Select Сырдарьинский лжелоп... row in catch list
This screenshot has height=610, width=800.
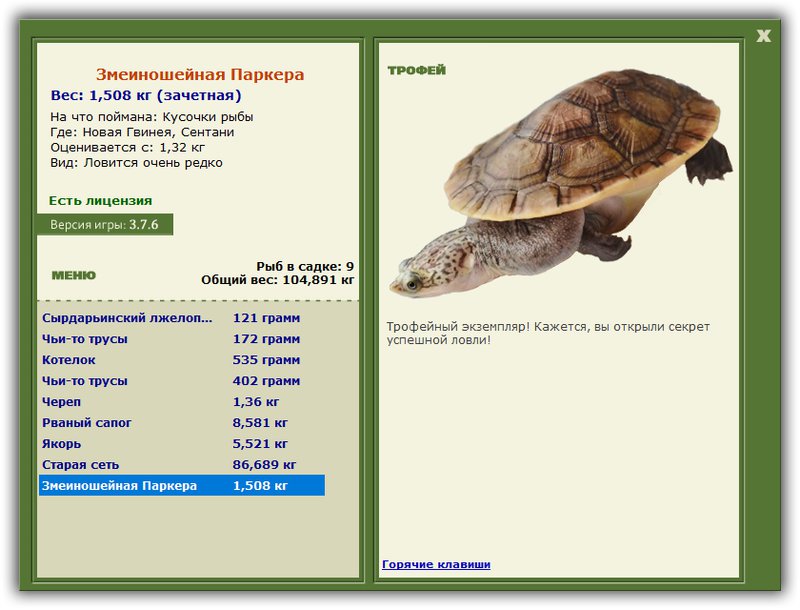pos(182,318)
